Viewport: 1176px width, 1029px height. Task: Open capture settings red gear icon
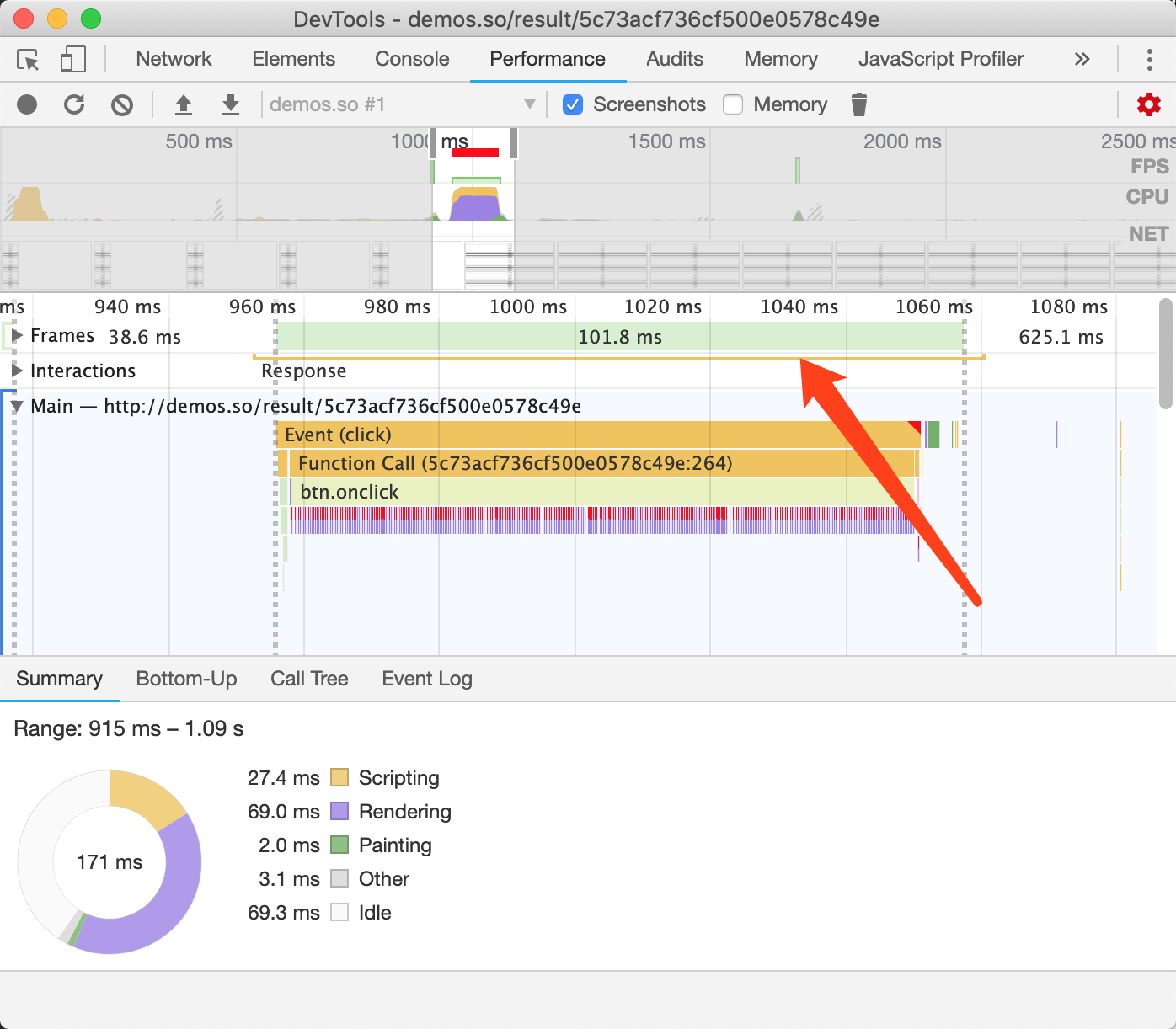[1149, 104]
